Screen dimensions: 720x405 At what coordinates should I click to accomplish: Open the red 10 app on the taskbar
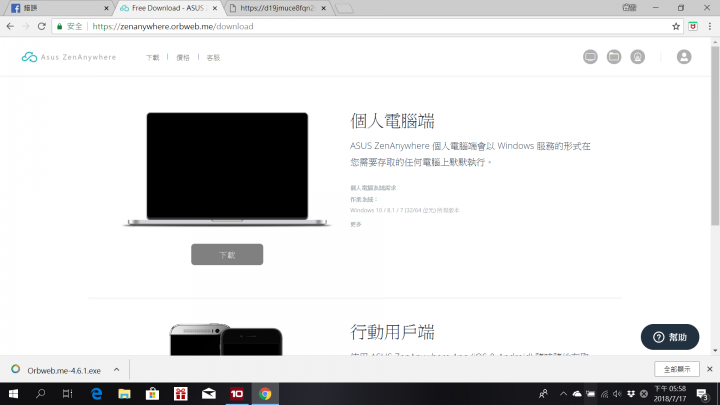237,394
